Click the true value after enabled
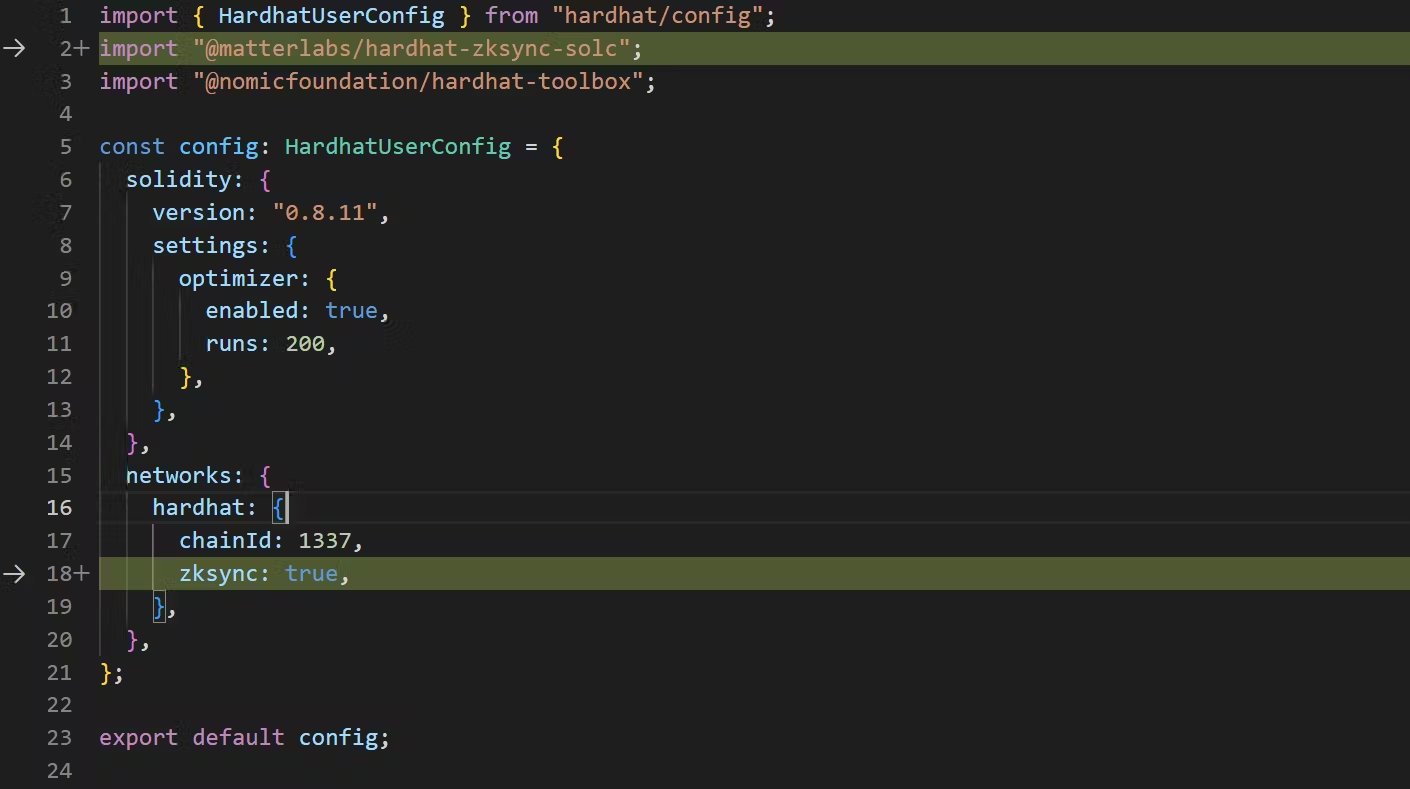The height and width of the screenshot is (789, 1410). (351, 311)
